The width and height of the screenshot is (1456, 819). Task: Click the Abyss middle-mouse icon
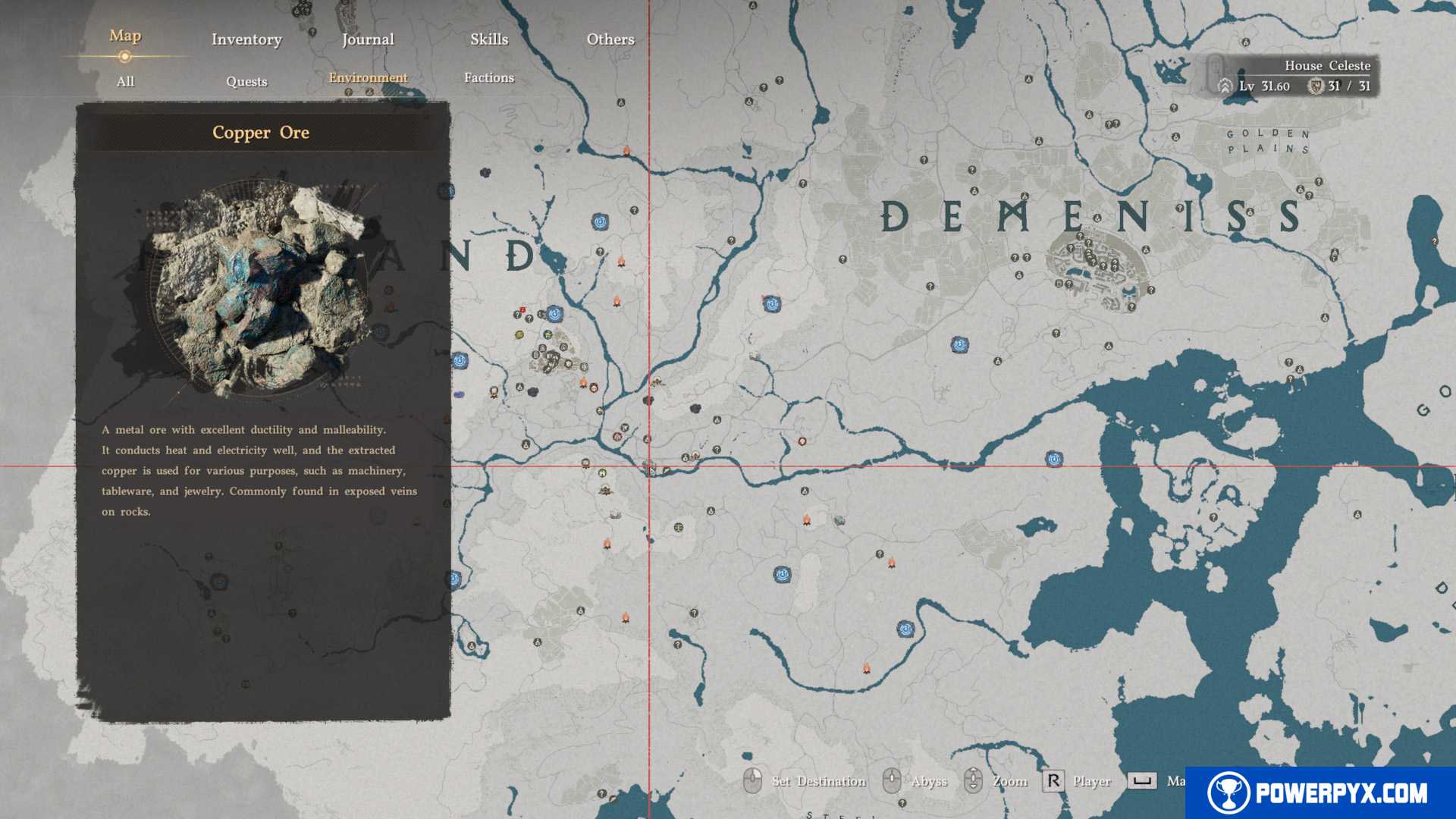point(892,780)
